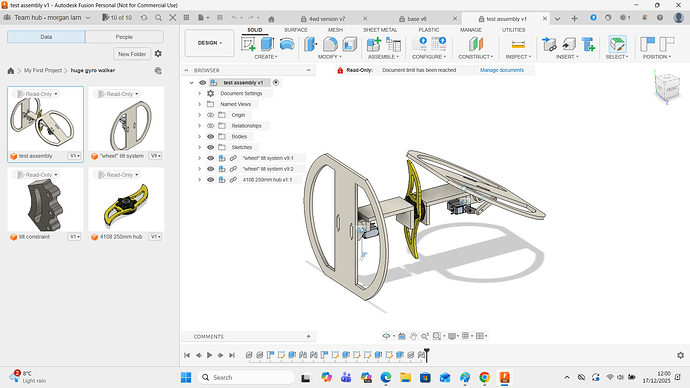Select the Press Pull tool
690x388 pixels.
311,44
